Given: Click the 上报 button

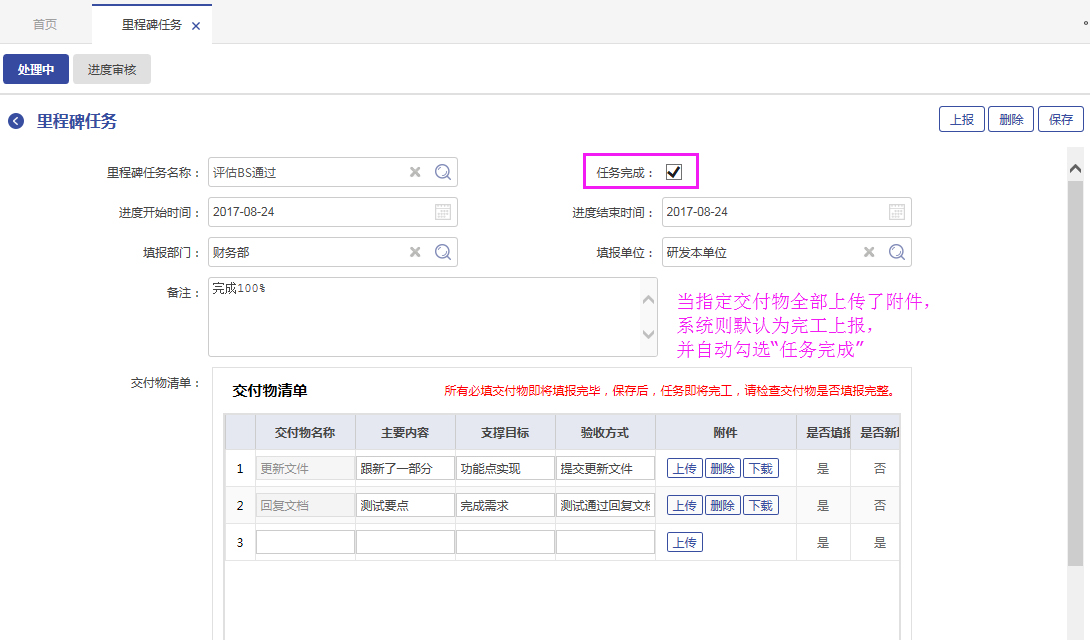Looking at the screenshot, I should pos(962,119).
